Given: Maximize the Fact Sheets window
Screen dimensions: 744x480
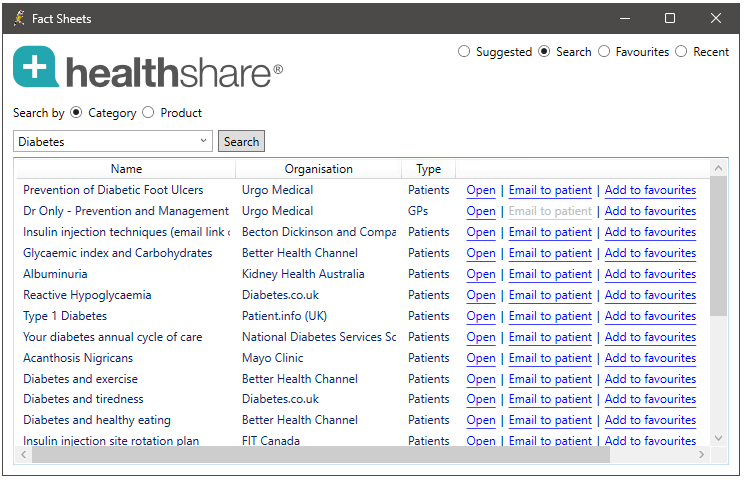Looking at the screenshot, I should 670,18.
